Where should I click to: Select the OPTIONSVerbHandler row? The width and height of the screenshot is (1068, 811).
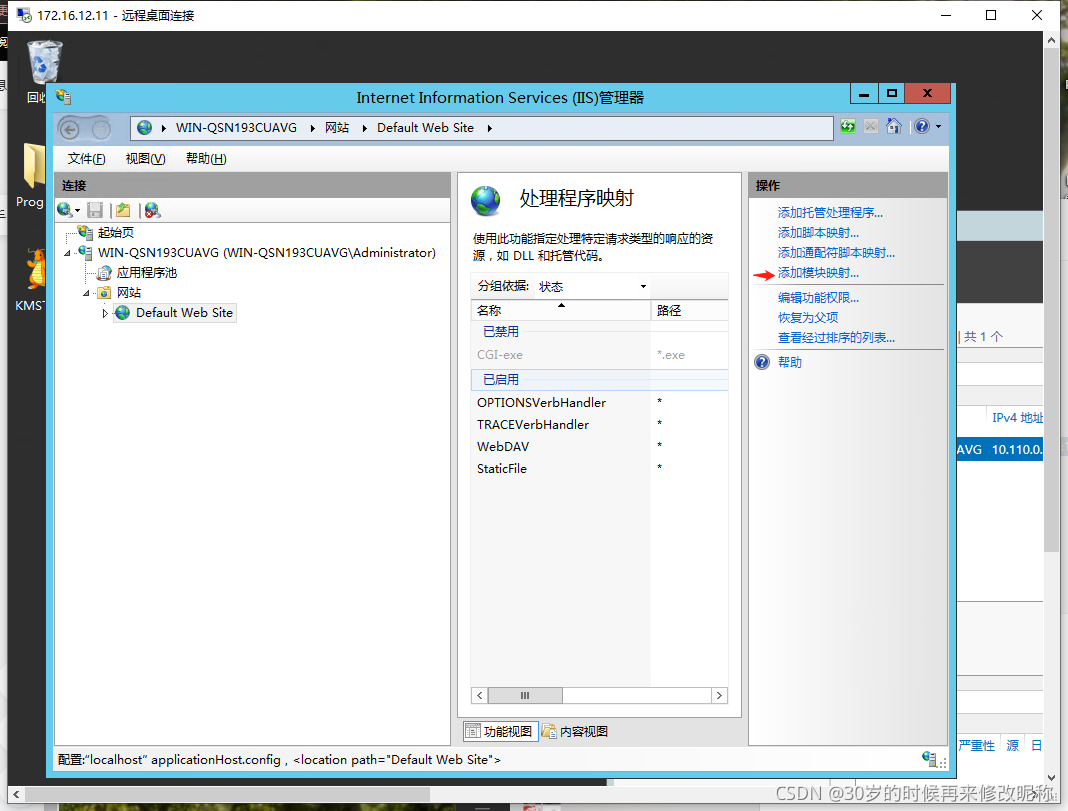[599, 402]
